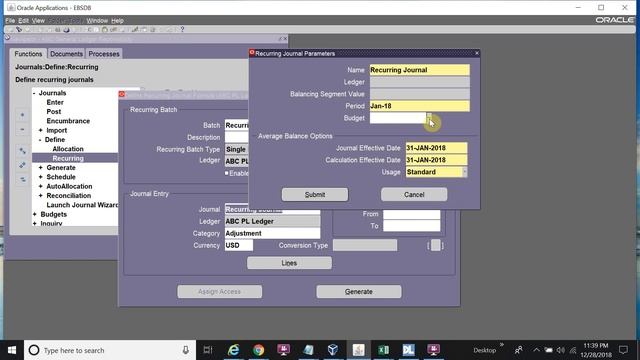
Task: Select Post in the Journals tree
Action: pos(53,112)
